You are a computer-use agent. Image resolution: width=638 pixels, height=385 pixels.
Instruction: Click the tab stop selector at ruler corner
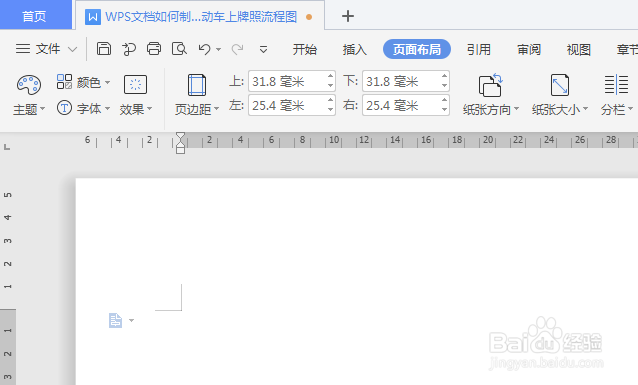7,147
